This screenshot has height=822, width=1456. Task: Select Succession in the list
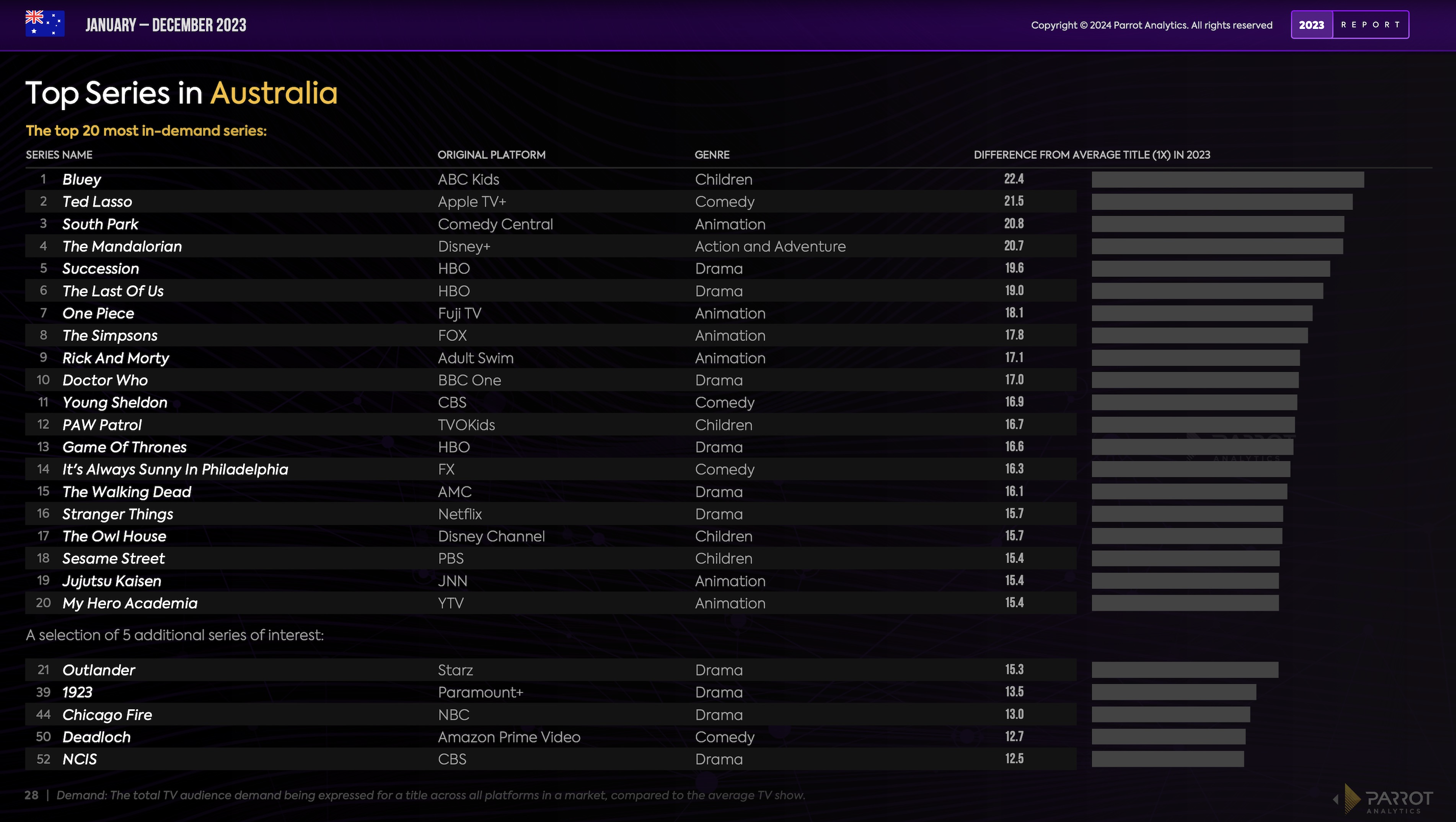(101, 269)
